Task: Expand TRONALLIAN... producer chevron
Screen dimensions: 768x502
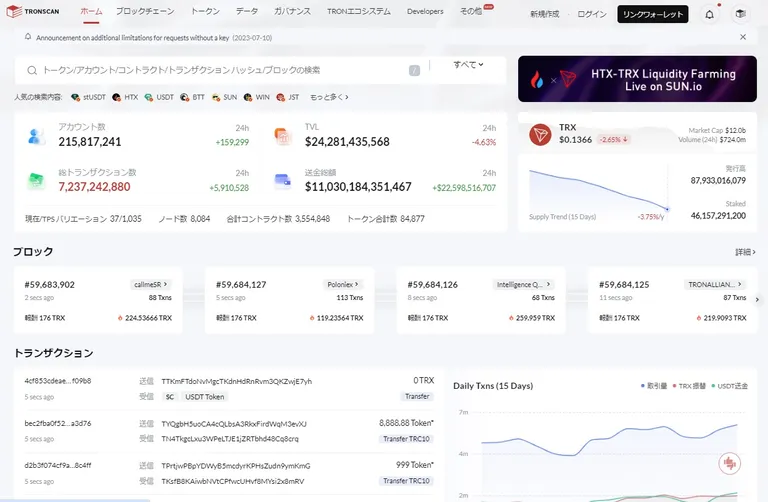Action: [740, 284]
